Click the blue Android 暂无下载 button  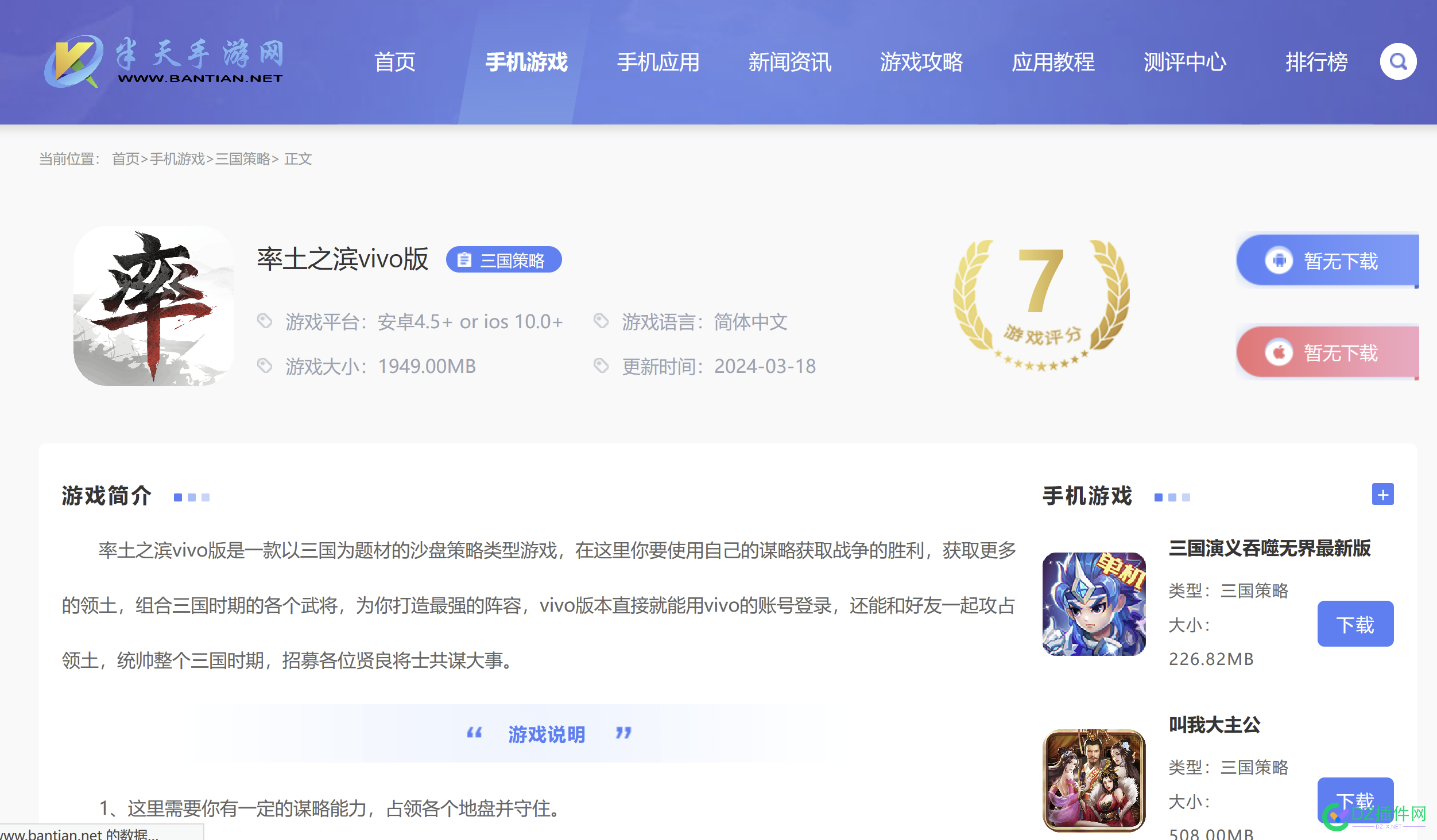1327,260
